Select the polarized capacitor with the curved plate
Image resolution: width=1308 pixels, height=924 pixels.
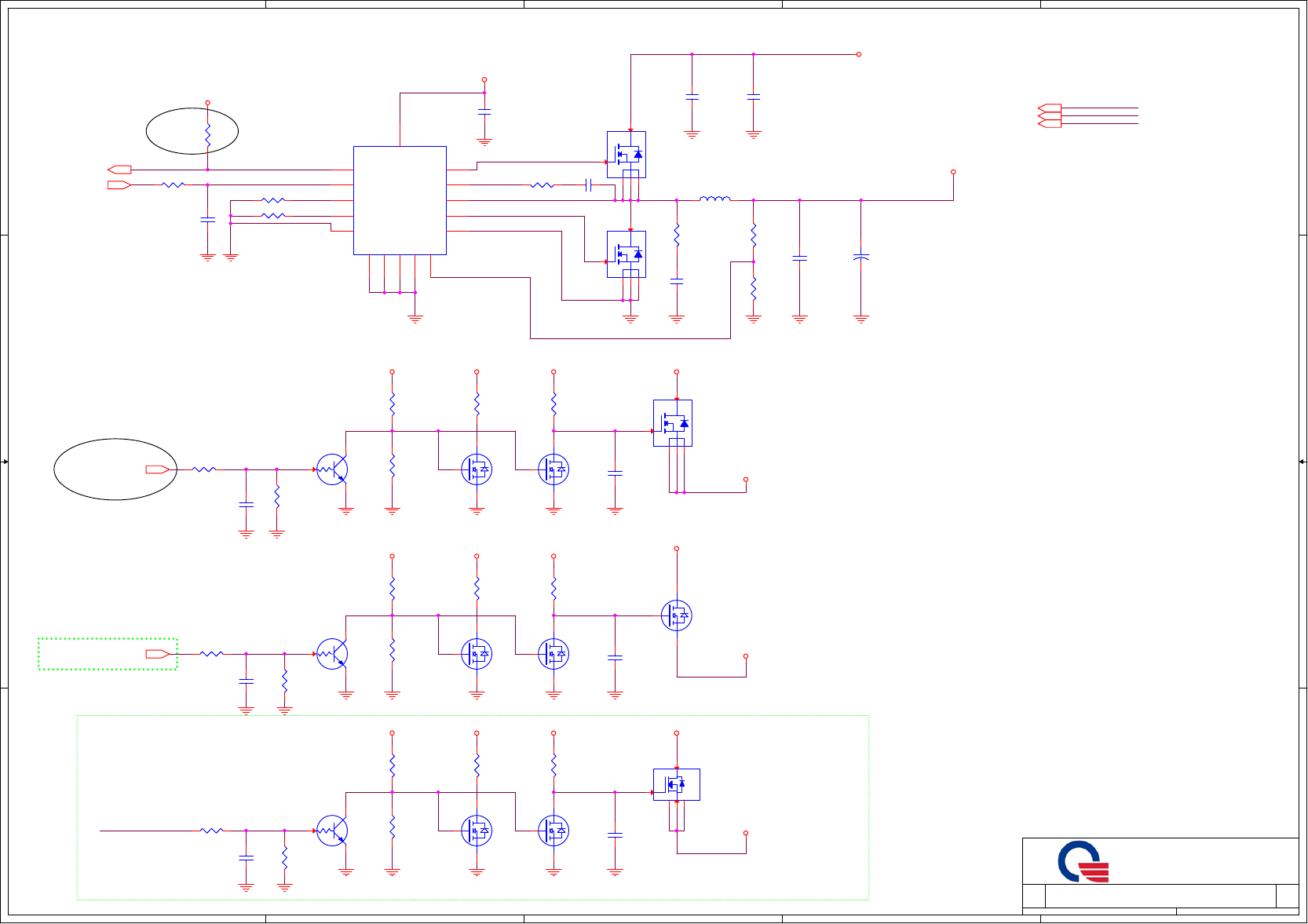(x=861, y=257)
